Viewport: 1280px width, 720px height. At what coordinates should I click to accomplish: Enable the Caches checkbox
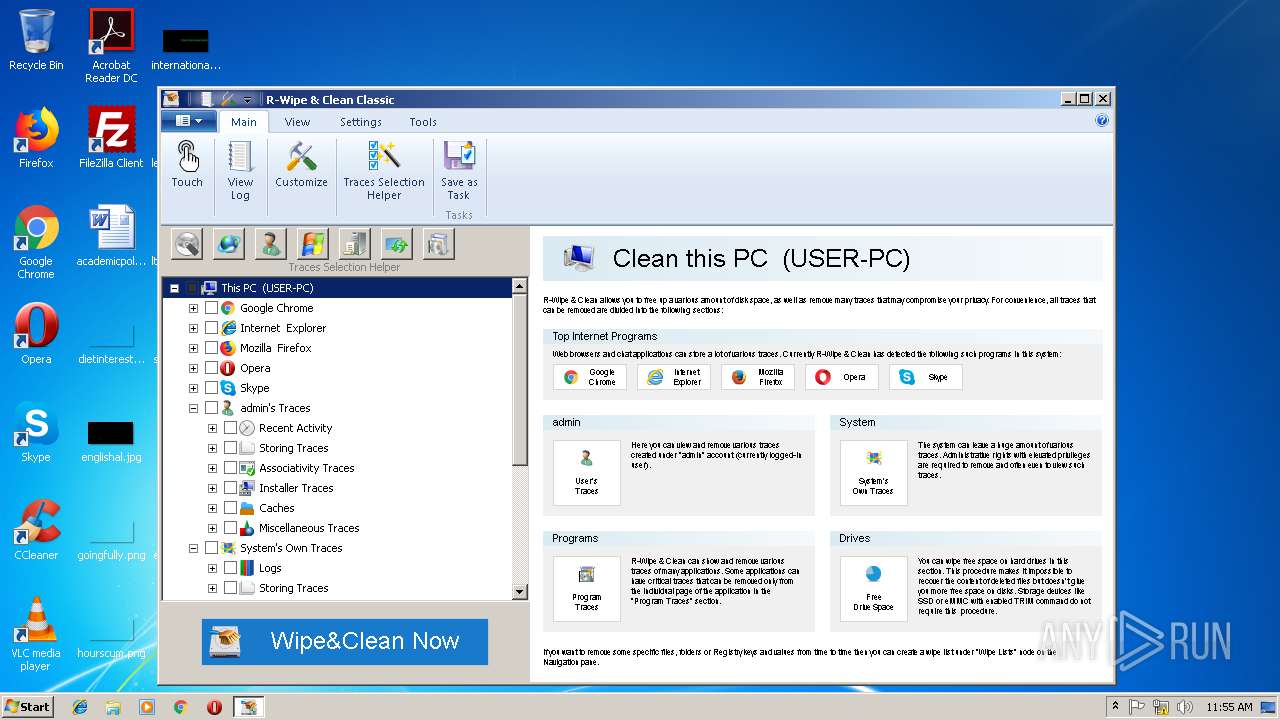coord(230,508)
